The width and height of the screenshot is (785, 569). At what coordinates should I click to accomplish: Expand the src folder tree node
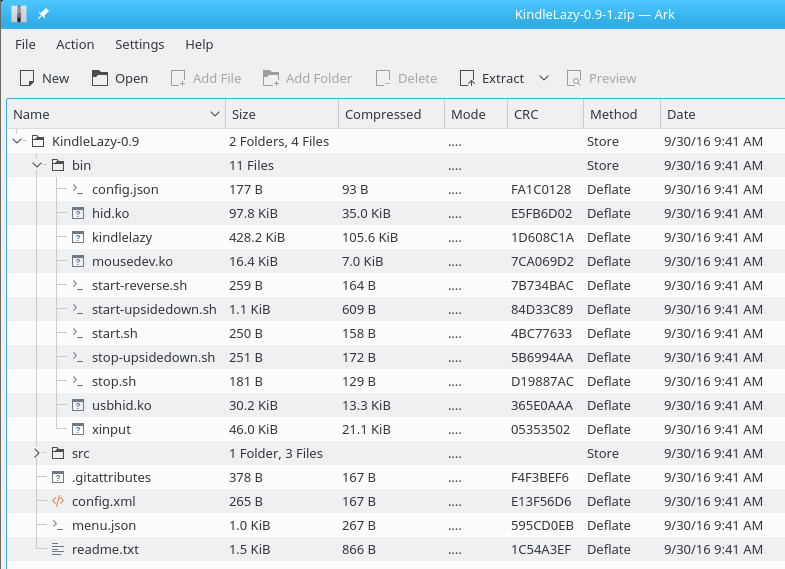[37, 453]
